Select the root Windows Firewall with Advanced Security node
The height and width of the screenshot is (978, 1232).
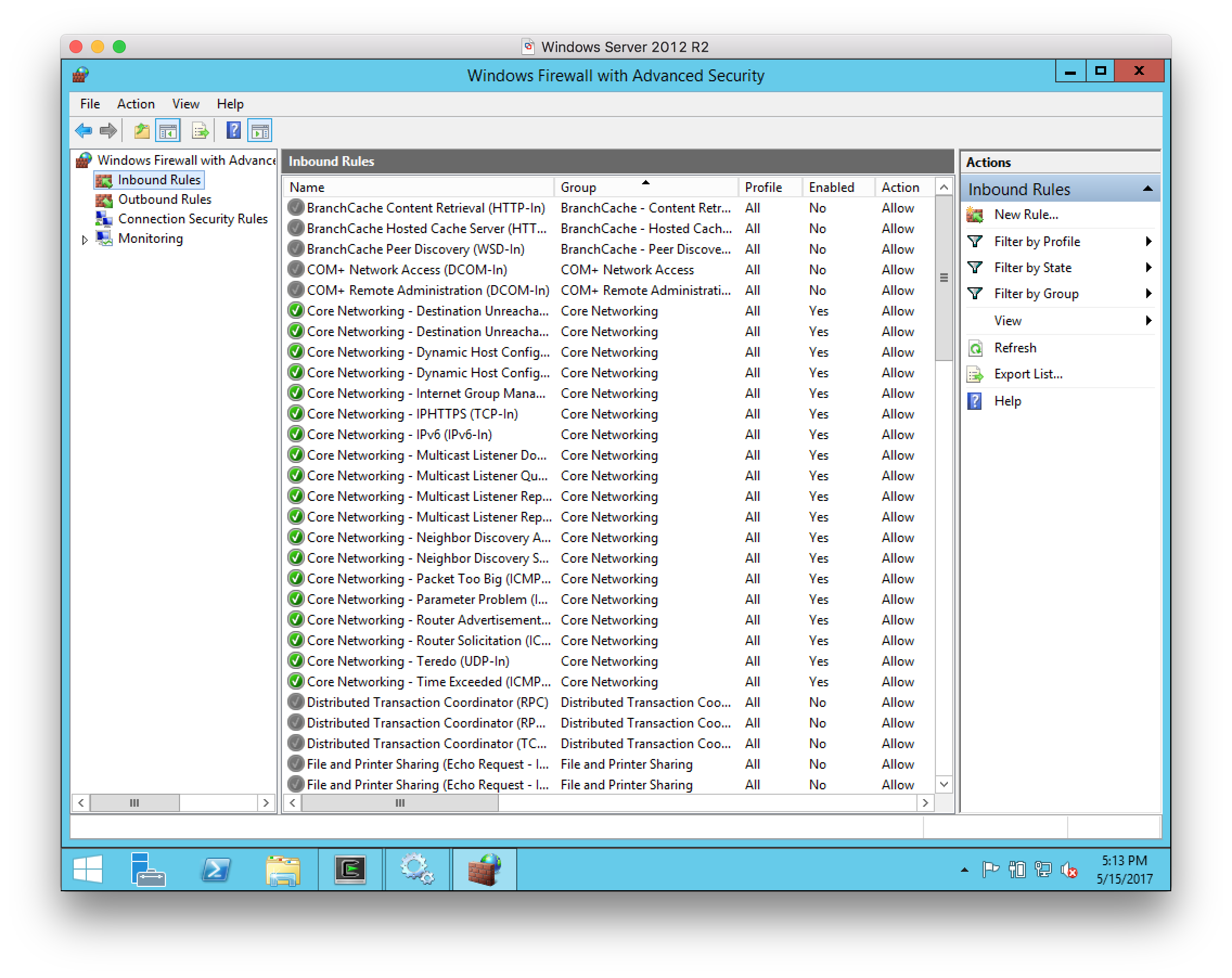[187, 160]
